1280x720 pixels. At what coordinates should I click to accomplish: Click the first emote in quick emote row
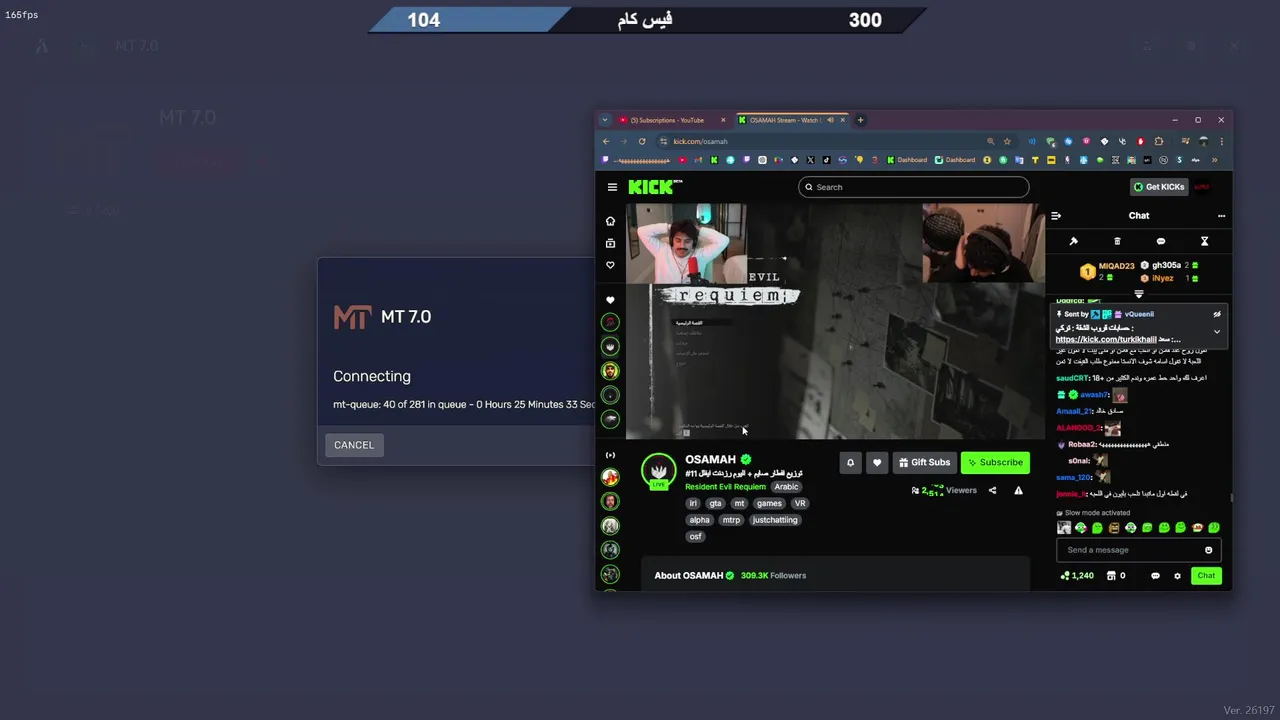1064,528
